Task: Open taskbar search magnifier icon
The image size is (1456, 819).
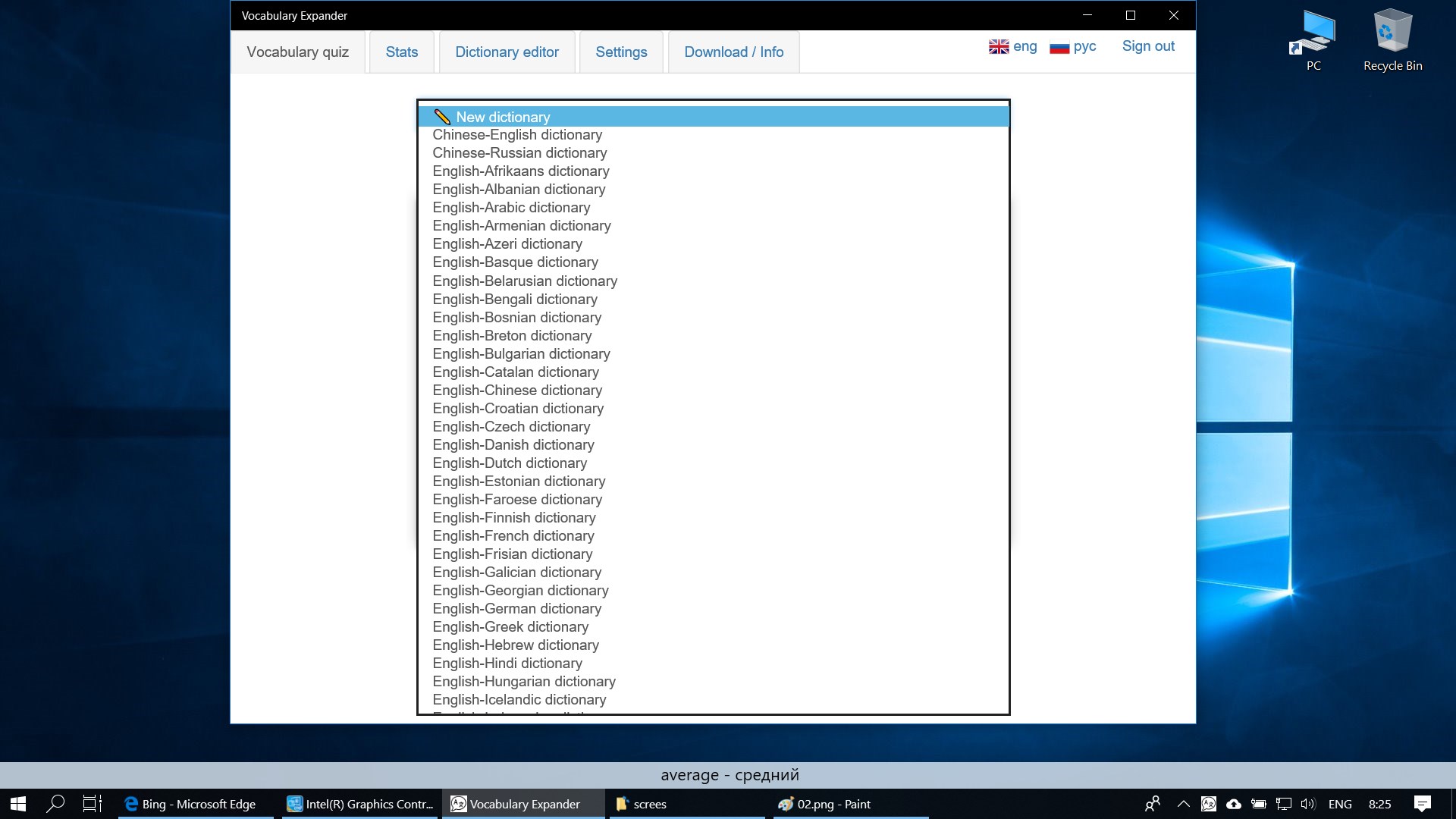Action: [55, 804]
